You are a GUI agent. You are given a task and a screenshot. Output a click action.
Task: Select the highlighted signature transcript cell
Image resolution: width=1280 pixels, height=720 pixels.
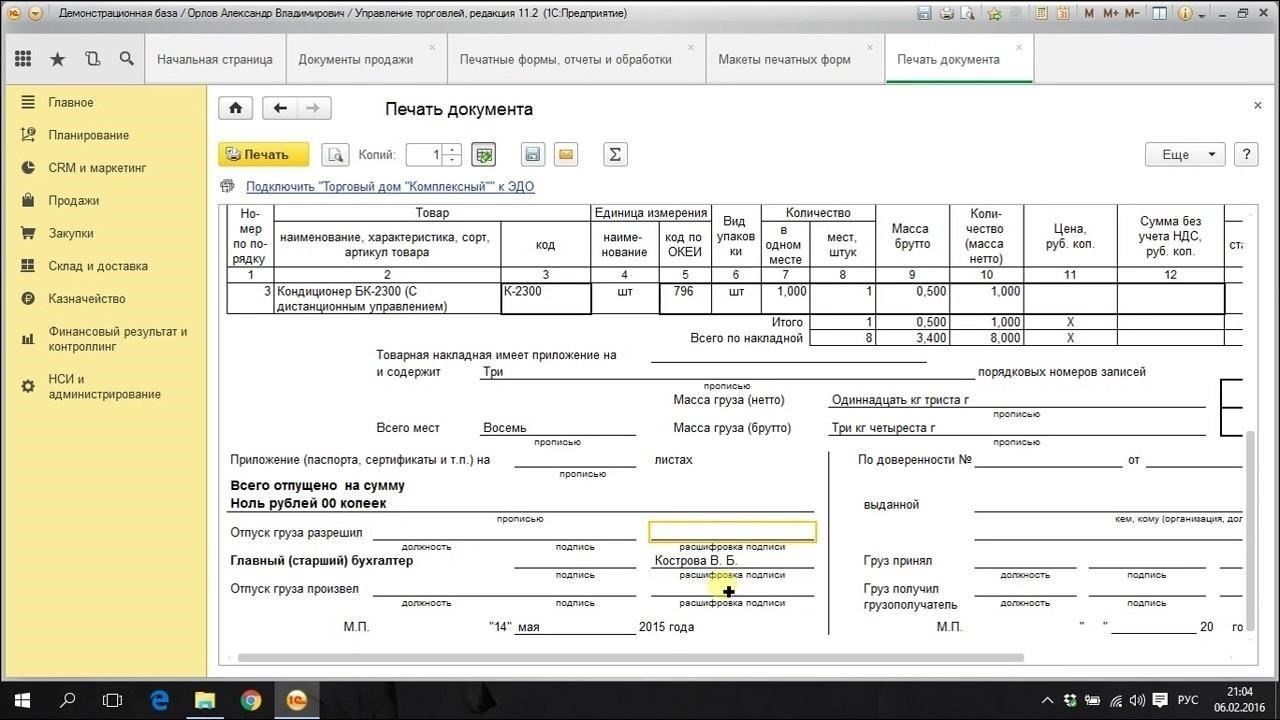(x=732, y=532)
